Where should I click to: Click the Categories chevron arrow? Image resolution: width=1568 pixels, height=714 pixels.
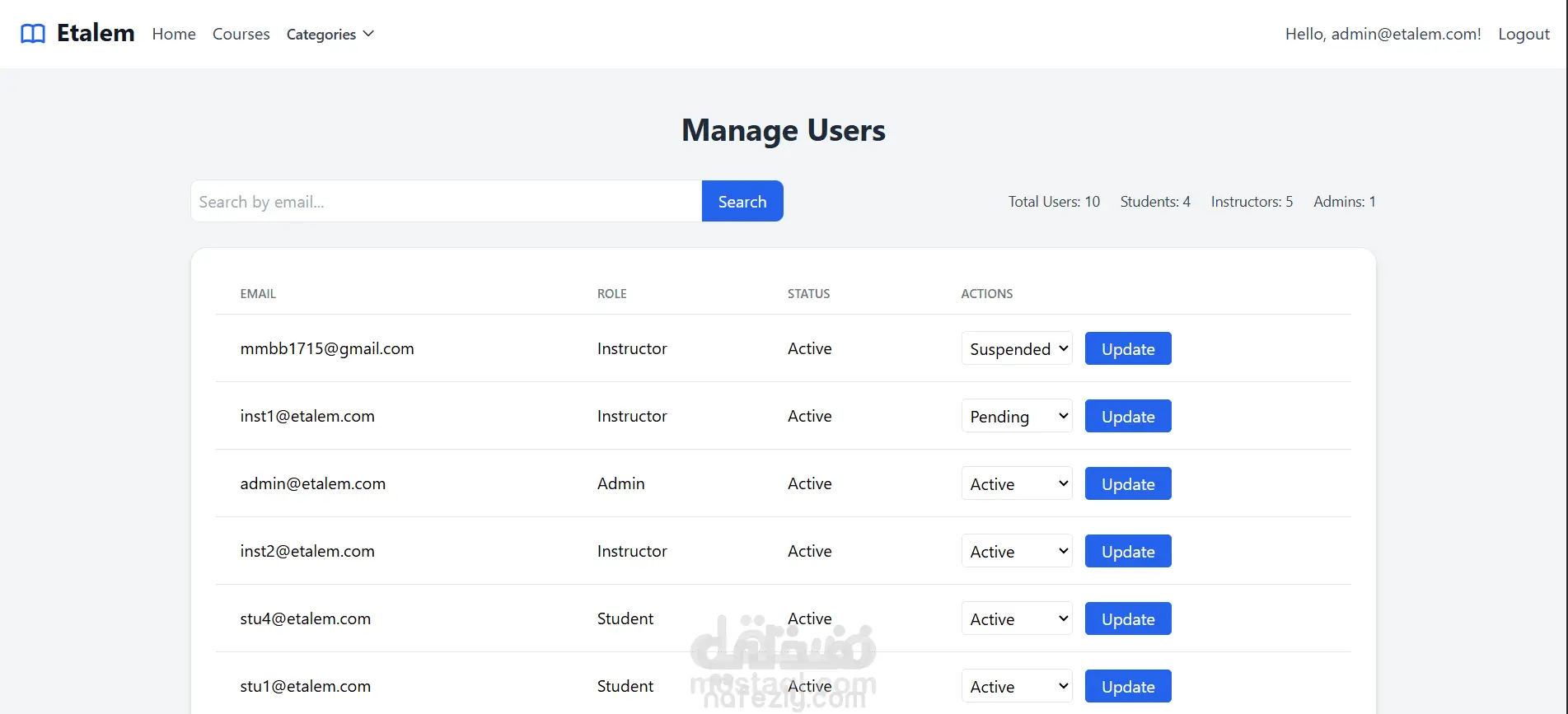[368, 34]
